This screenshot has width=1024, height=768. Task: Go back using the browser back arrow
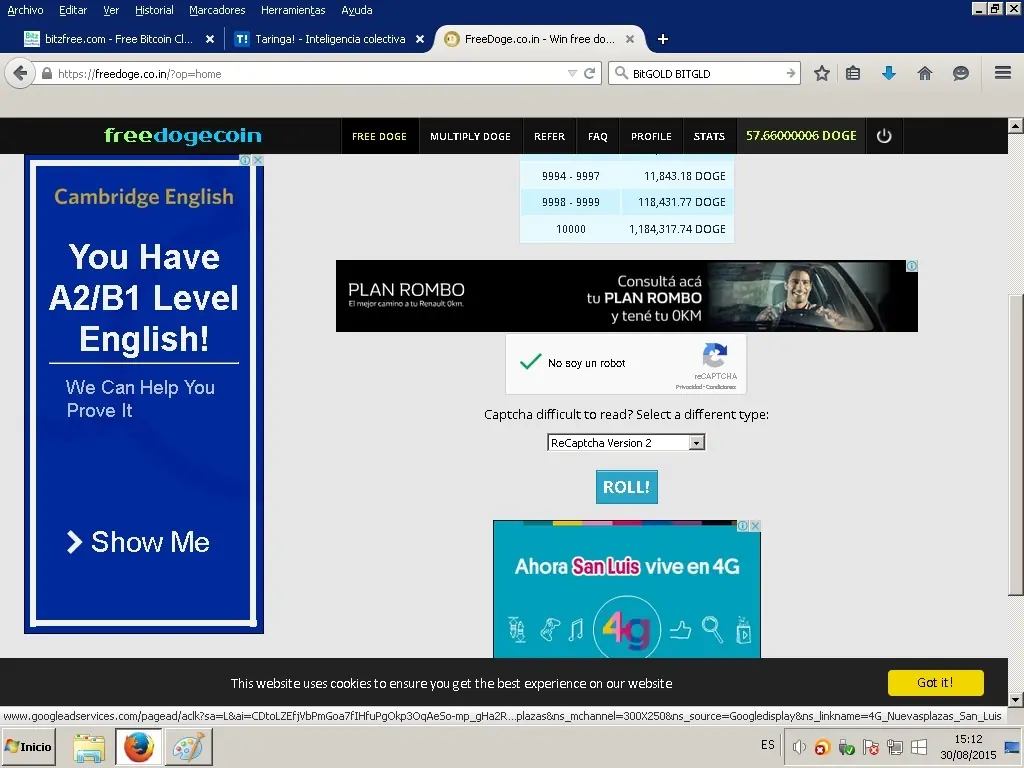coord(20,73)
